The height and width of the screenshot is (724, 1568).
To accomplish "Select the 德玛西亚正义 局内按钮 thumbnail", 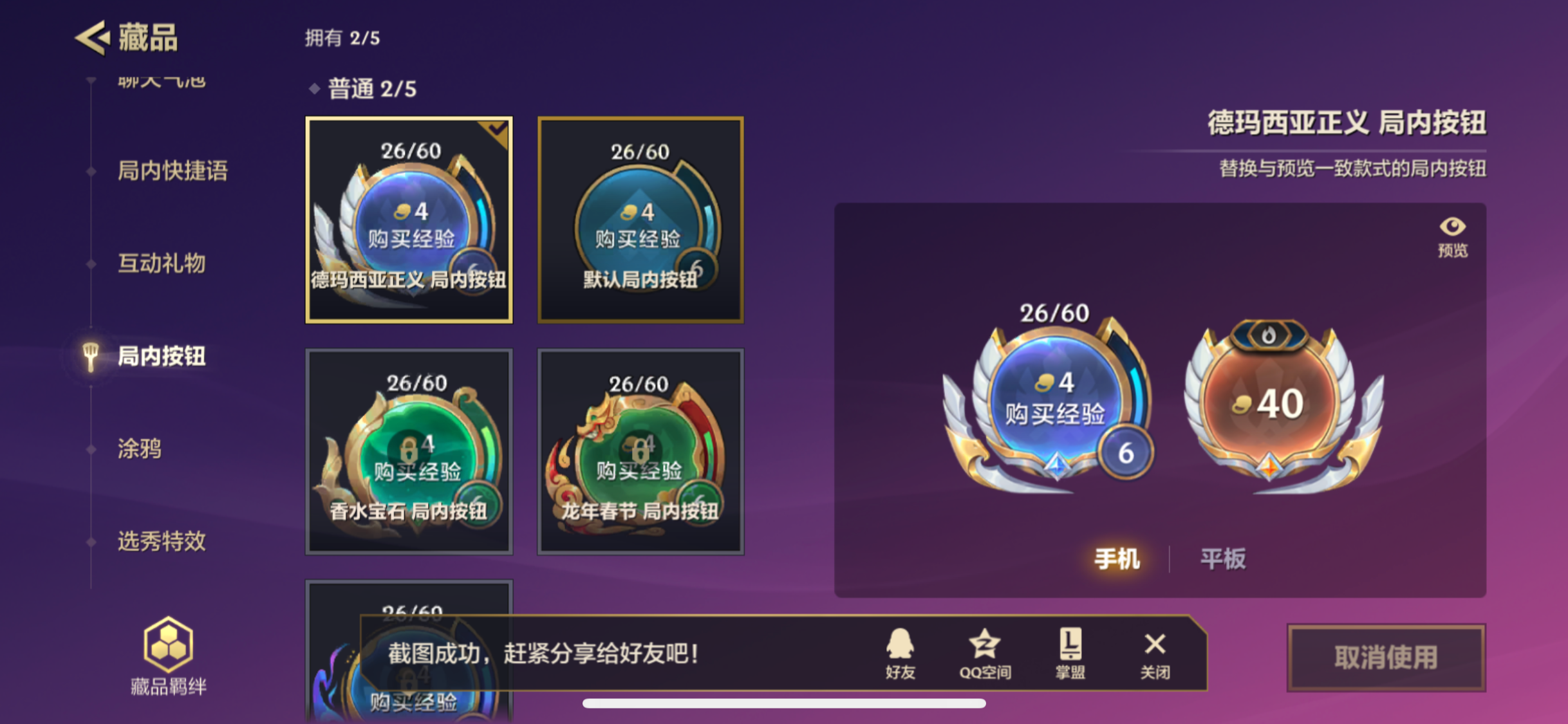I will point(409,219).
